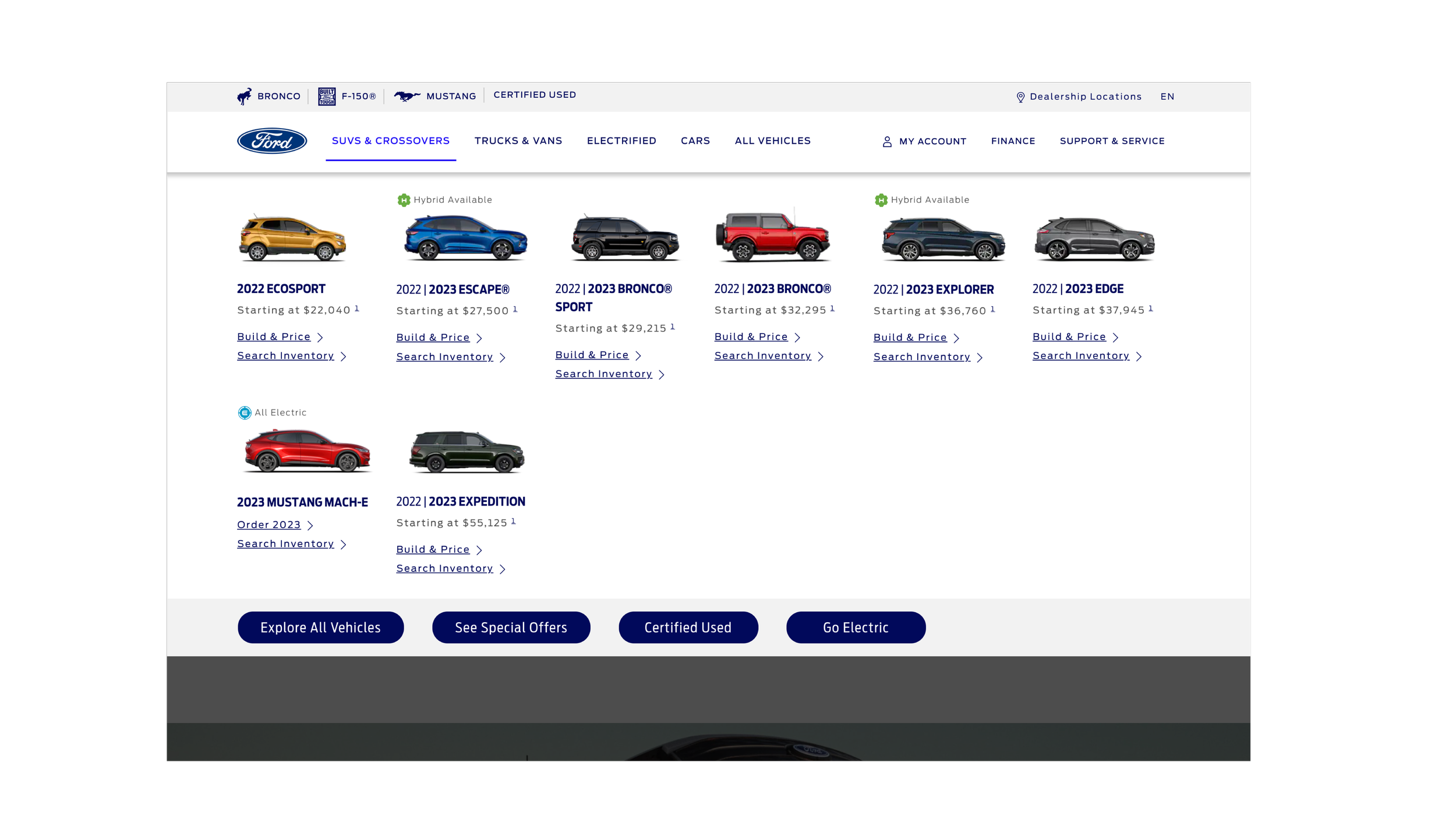Click the Escape Hybrid Available badge icon
Viewport: 1456px width, 819px height.
point(404,200)
